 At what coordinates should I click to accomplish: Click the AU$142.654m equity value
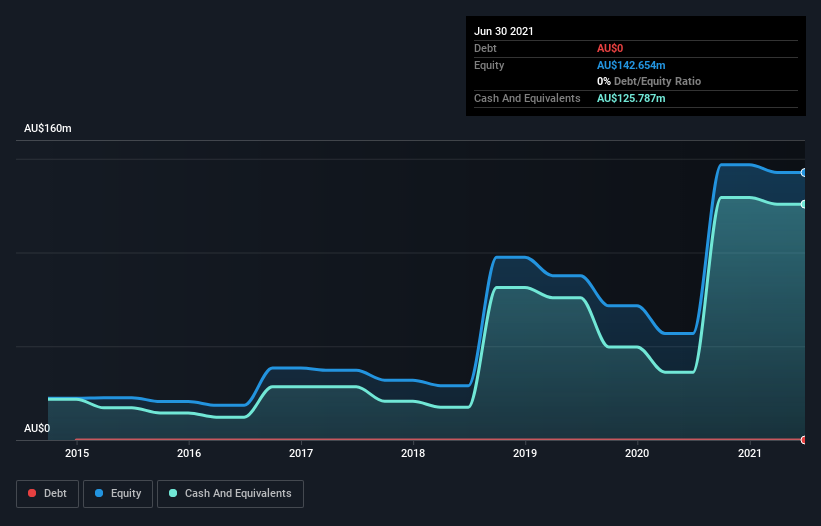click(631, 65)
